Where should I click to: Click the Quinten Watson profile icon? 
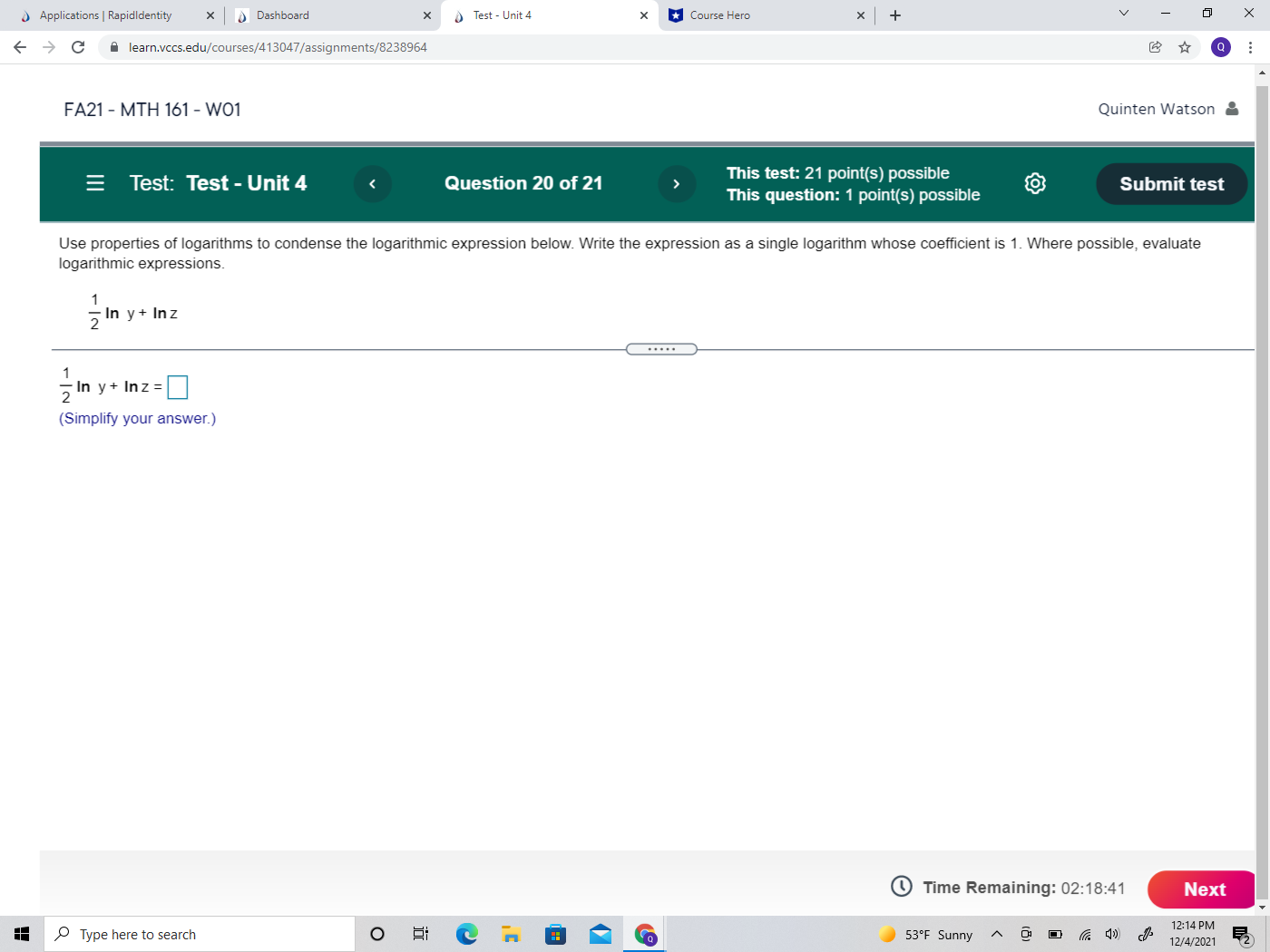[x=1232, y=108]
